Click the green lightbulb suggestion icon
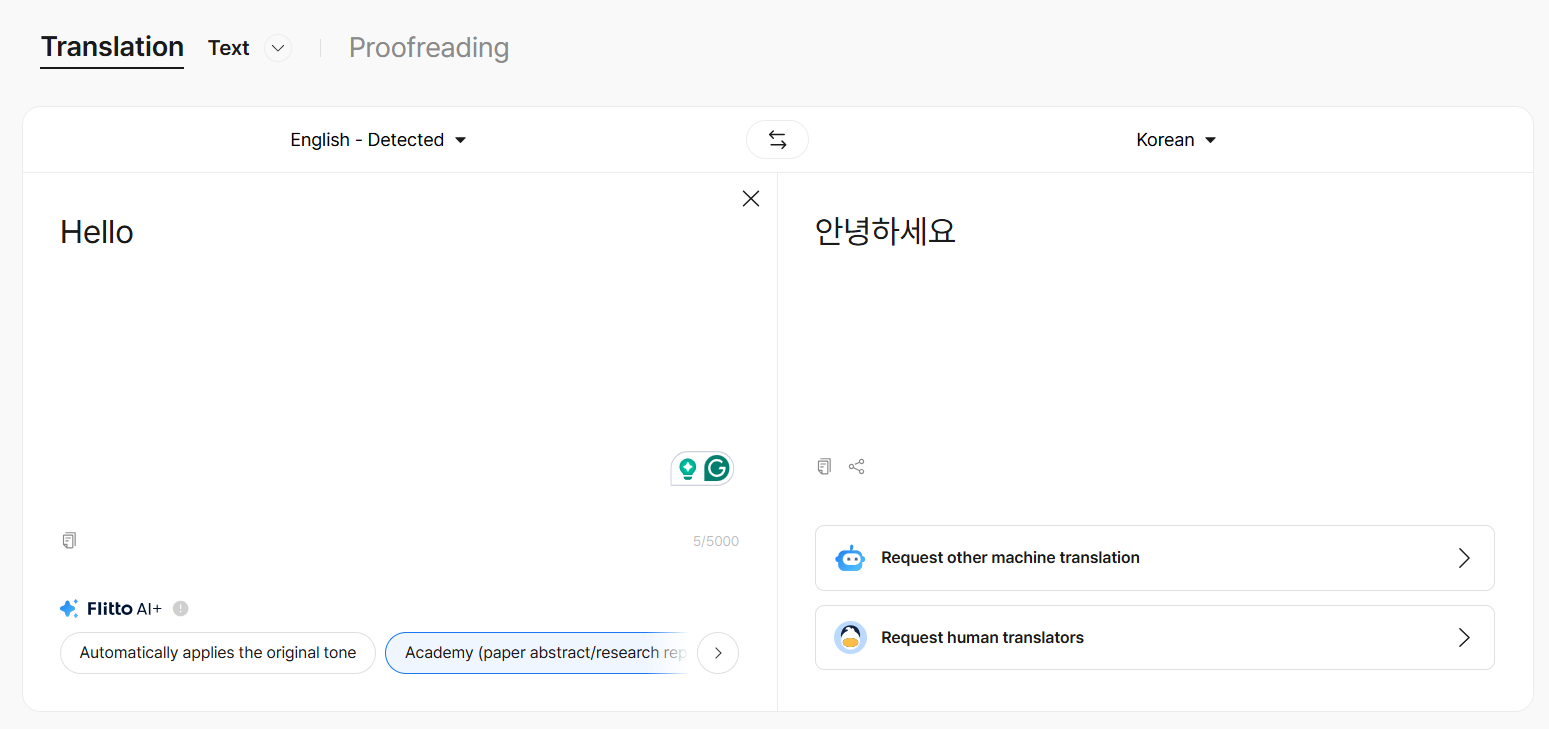This screenshot has width=1549, height=729. click(687, 468)
